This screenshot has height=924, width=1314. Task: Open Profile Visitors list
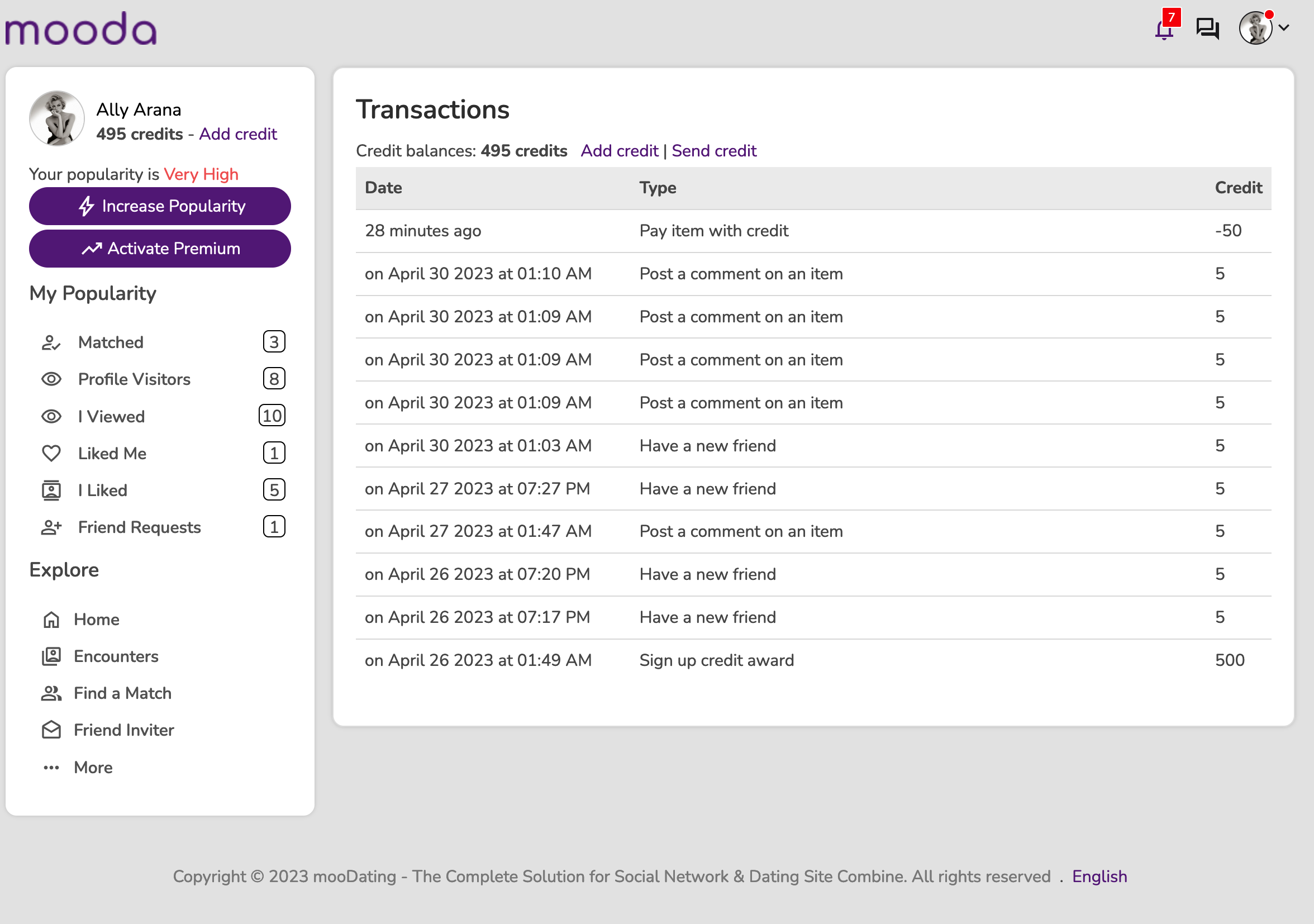tap(135, 379)
